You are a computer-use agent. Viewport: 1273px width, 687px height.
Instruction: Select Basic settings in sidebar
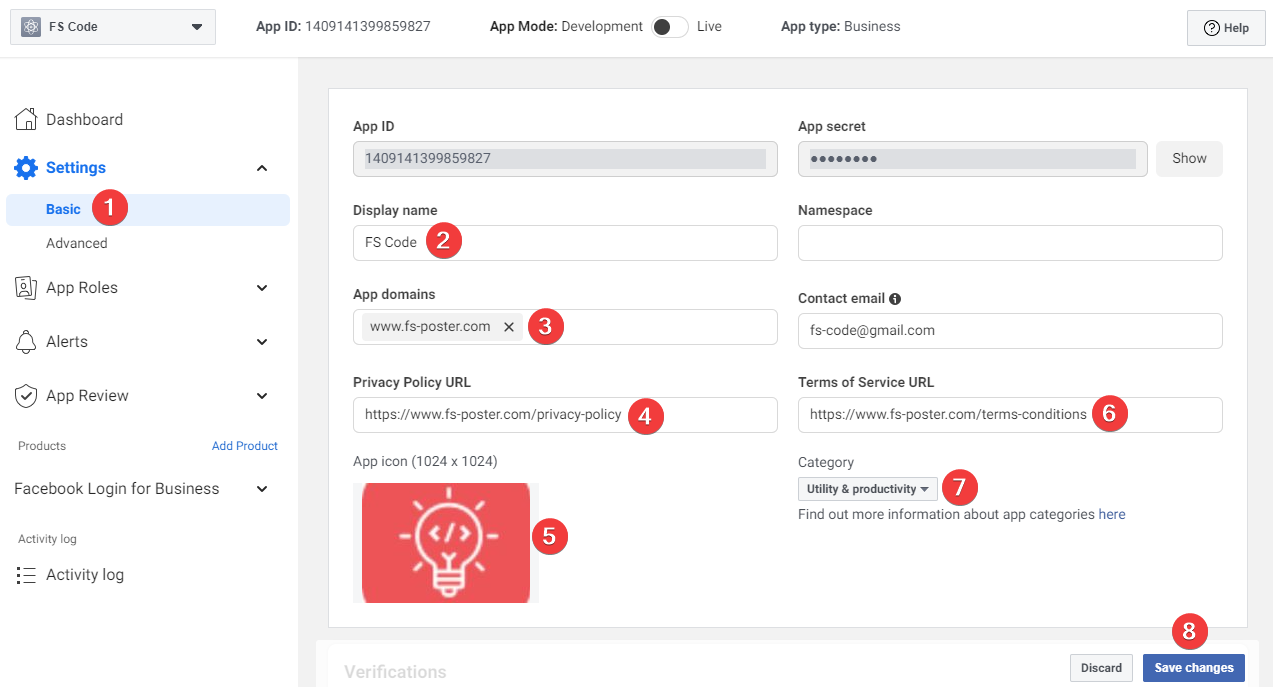pos(148,209)
